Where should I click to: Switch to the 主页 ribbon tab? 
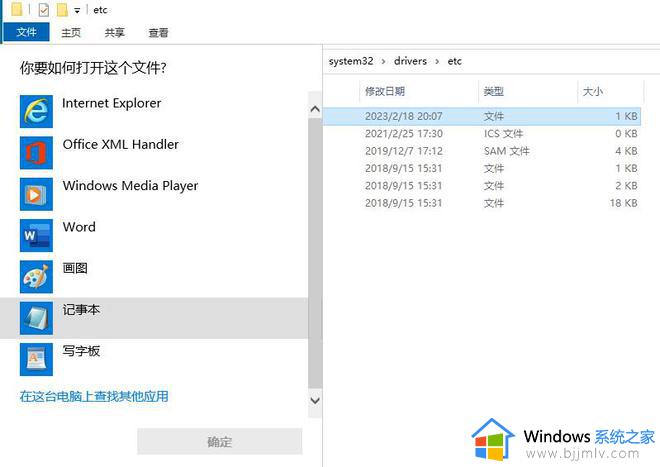71,32
